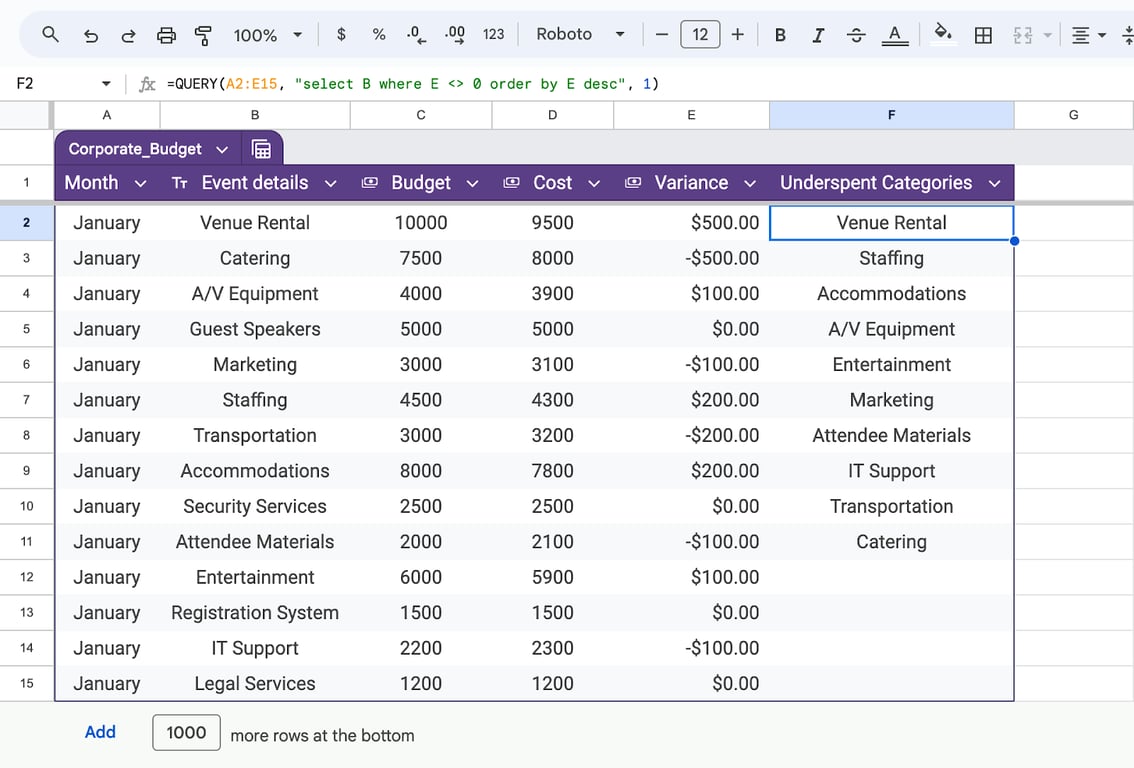The height and width of the screenshot is (768, 1134).
Task: Click the Registration System cell
Action: coord(255,613)
